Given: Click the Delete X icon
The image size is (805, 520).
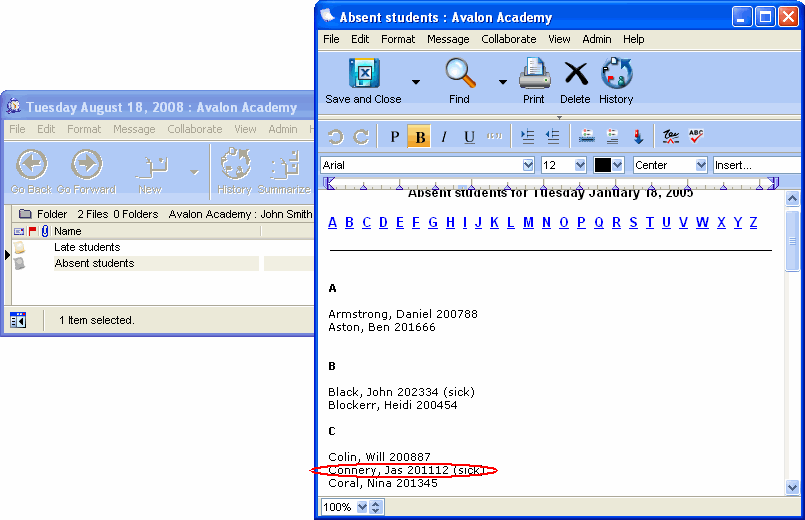Looking at the screenshot, I should 575,74.
